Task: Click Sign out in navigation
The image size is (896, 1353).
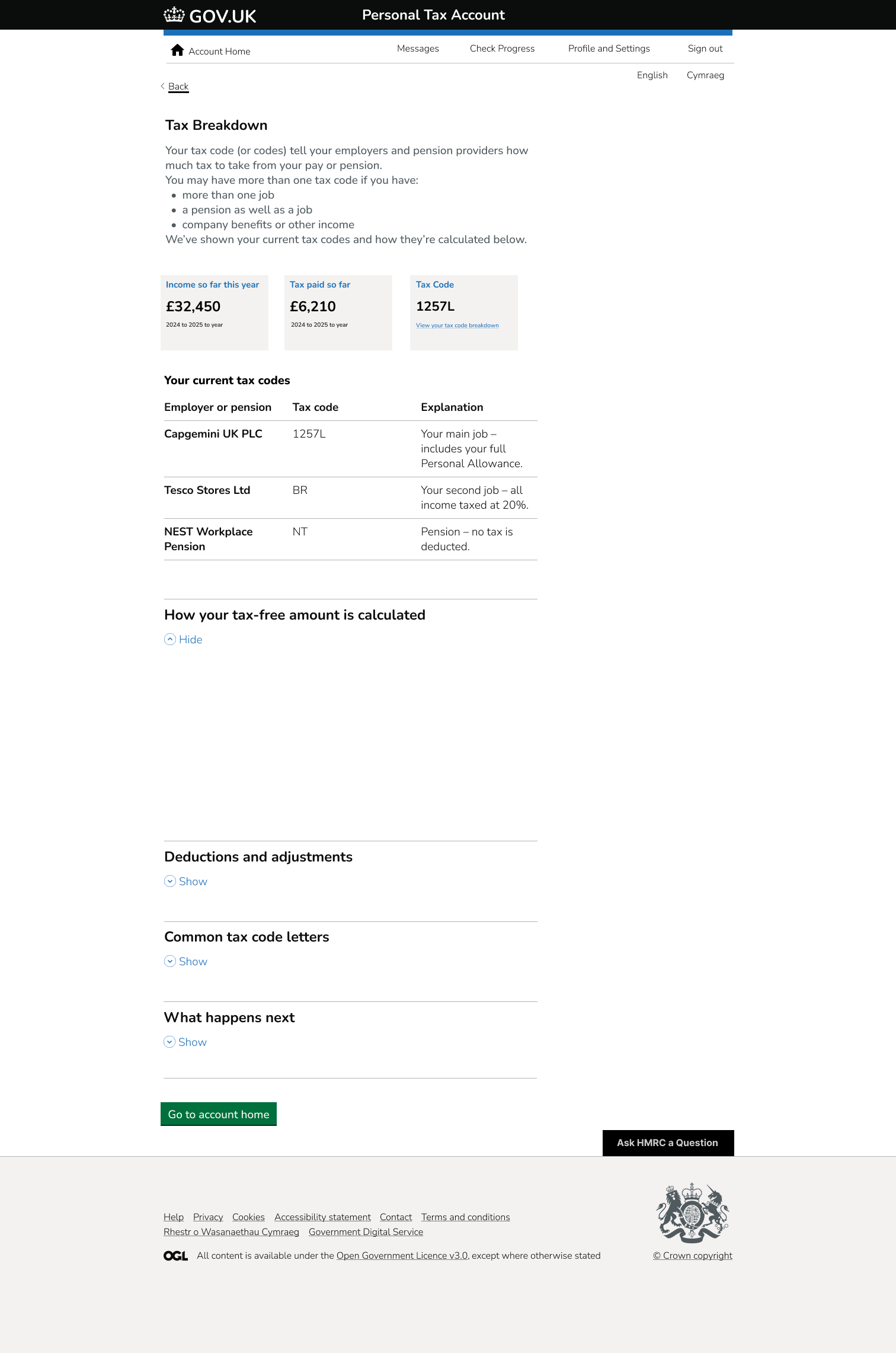Action: [705, 49]
